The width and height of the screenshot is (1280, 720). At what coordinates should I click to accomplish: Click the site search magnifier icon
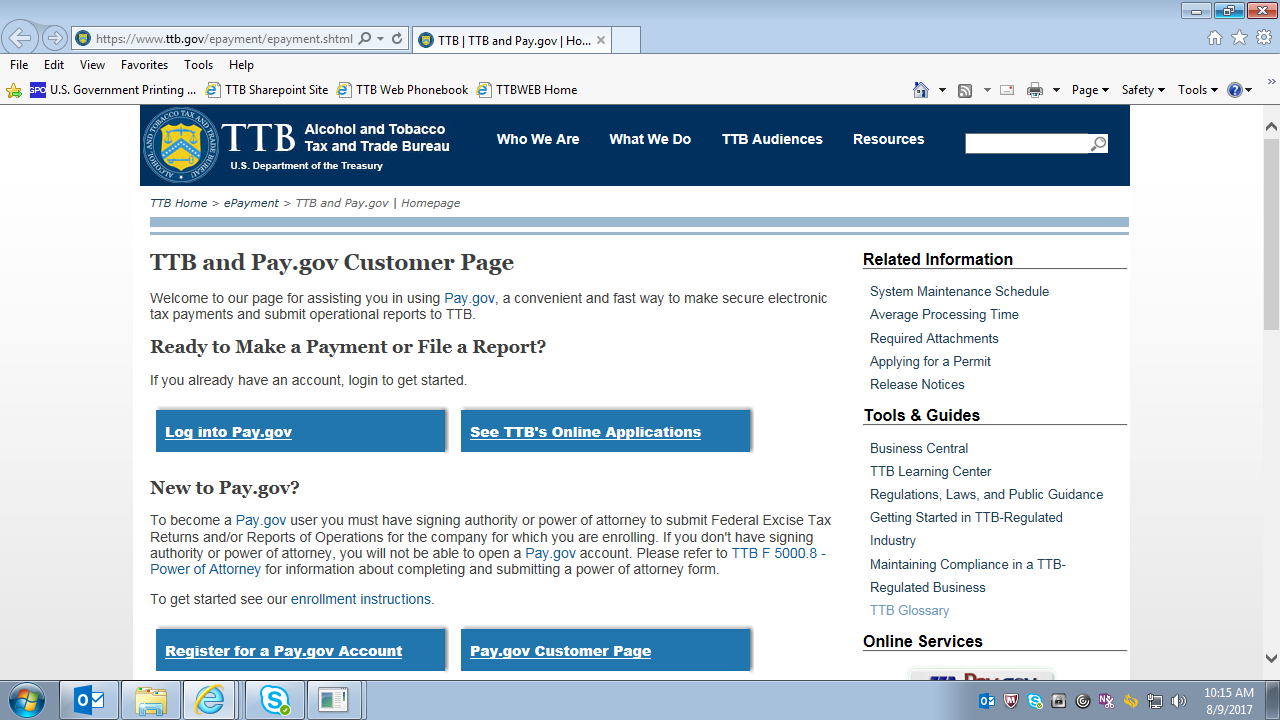coord(1099,144)
